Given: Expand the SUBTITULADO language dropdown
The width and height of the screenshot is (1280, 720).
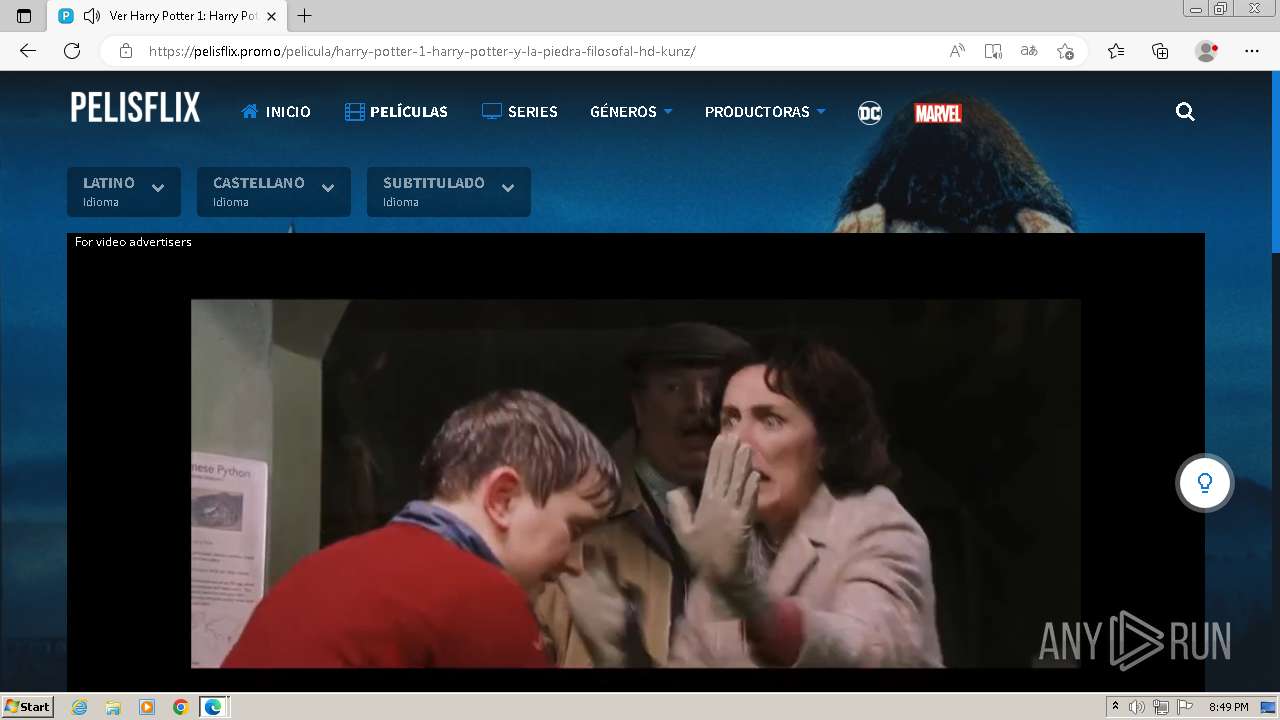Looking at the screenshot, I should coord(449,192).
